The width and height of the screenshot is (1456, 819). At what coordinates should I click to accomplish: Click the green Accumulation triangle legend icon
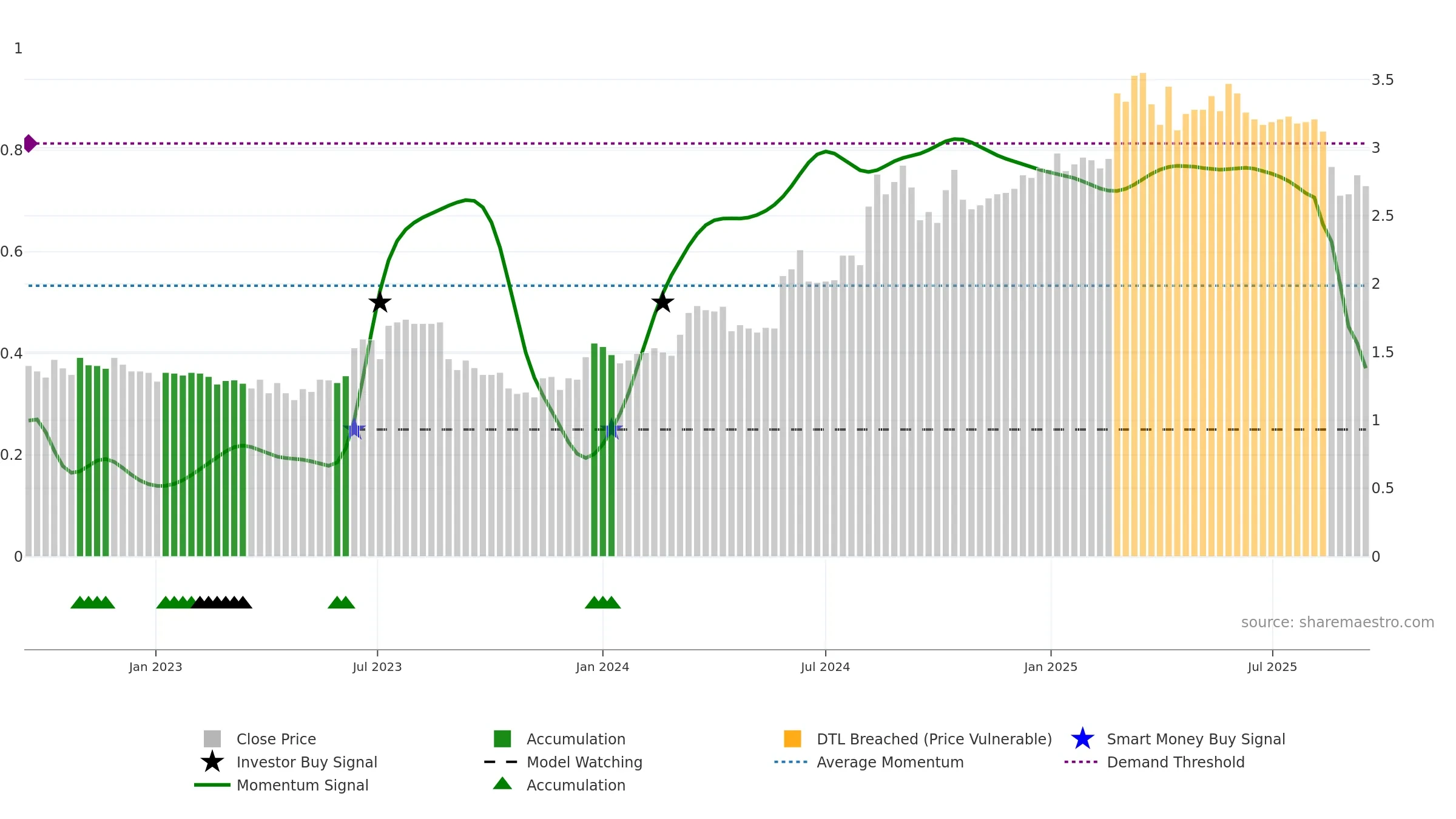point(502,784)
